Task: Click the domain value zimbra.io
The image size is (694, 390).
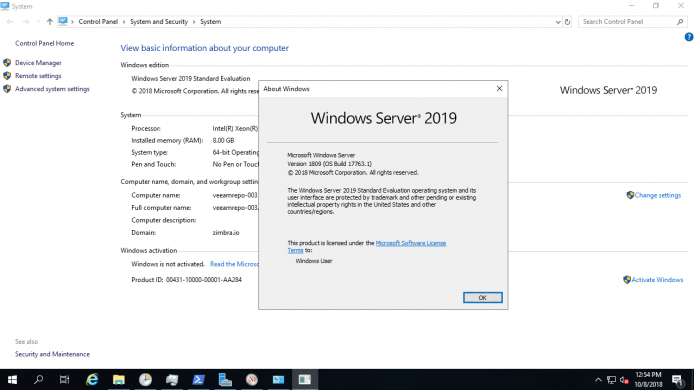Action: click(226, 233)
